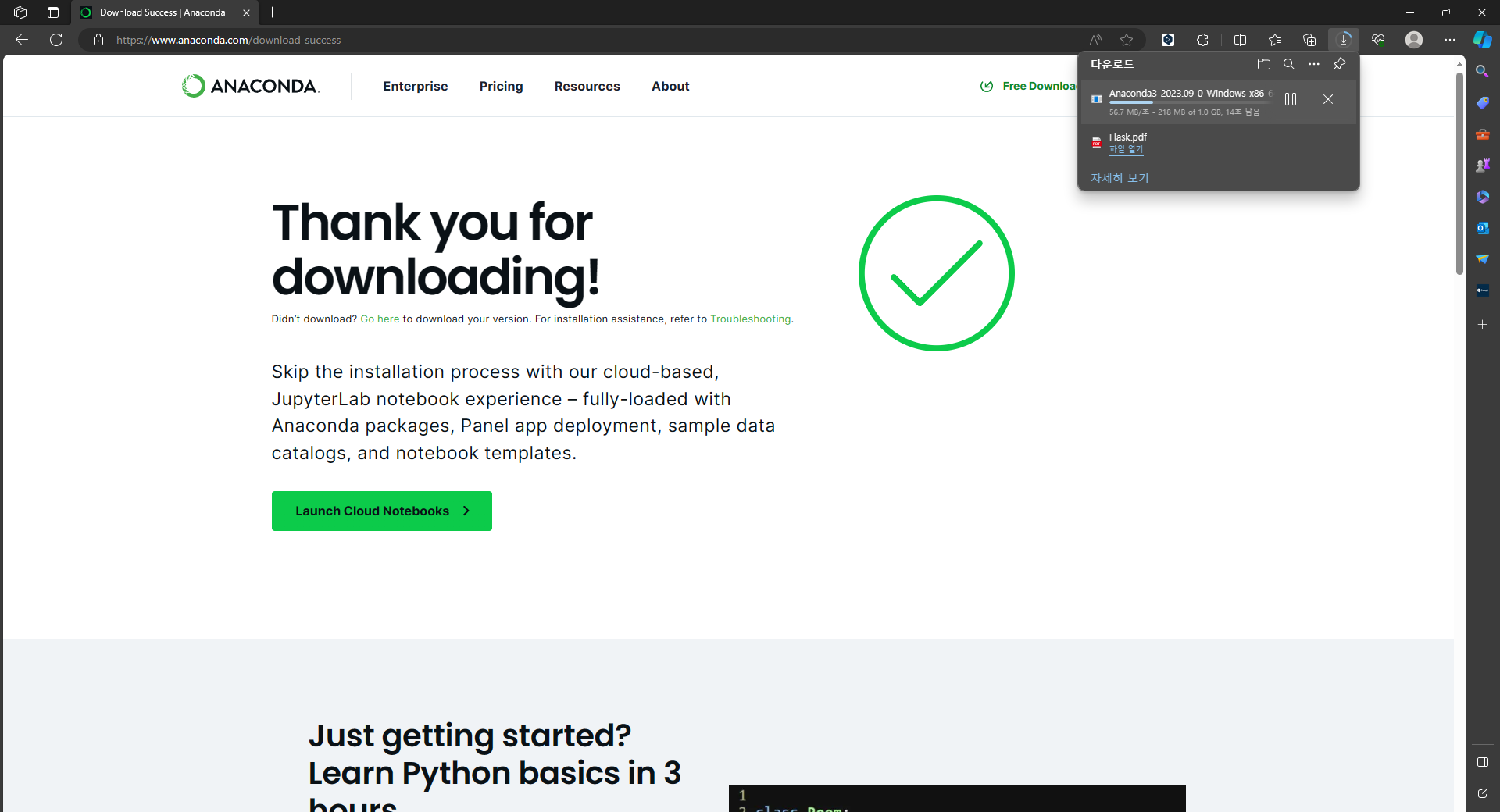Open the sidebar Shopping tag icon
Screen dimensions: 1500x812
pos(1482,102)
